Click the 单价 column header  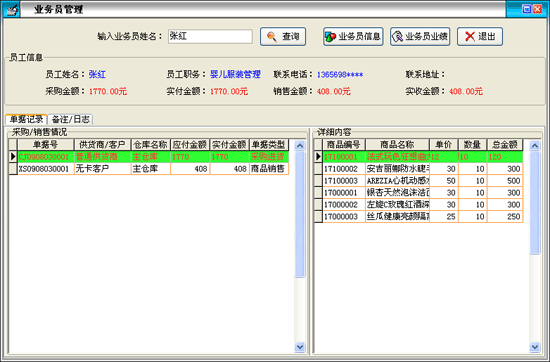click(444, 145)
